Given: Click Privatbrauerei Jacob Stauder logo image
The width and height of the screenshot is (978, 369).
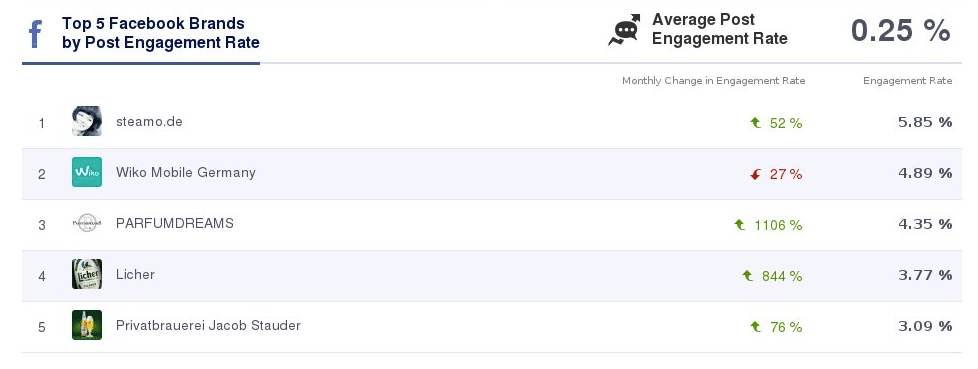Looking at the screenshot, I should [x=87, y=325].
